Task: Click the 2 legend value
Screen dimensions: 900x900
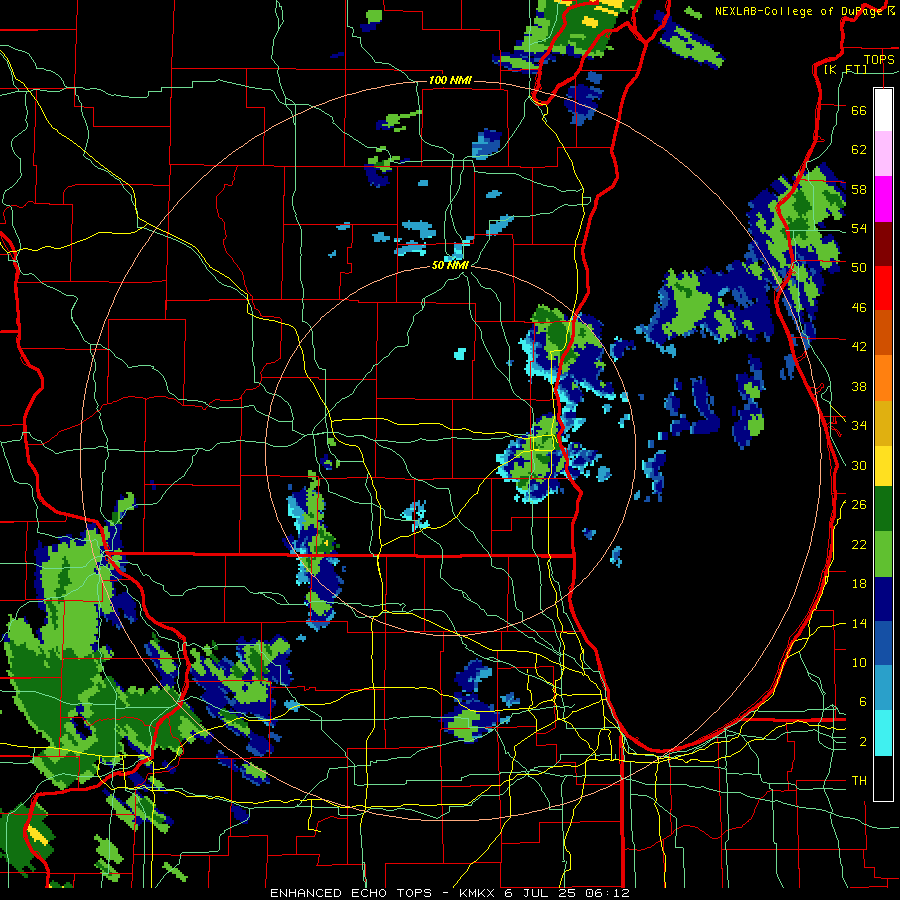Action: [863, 741]
